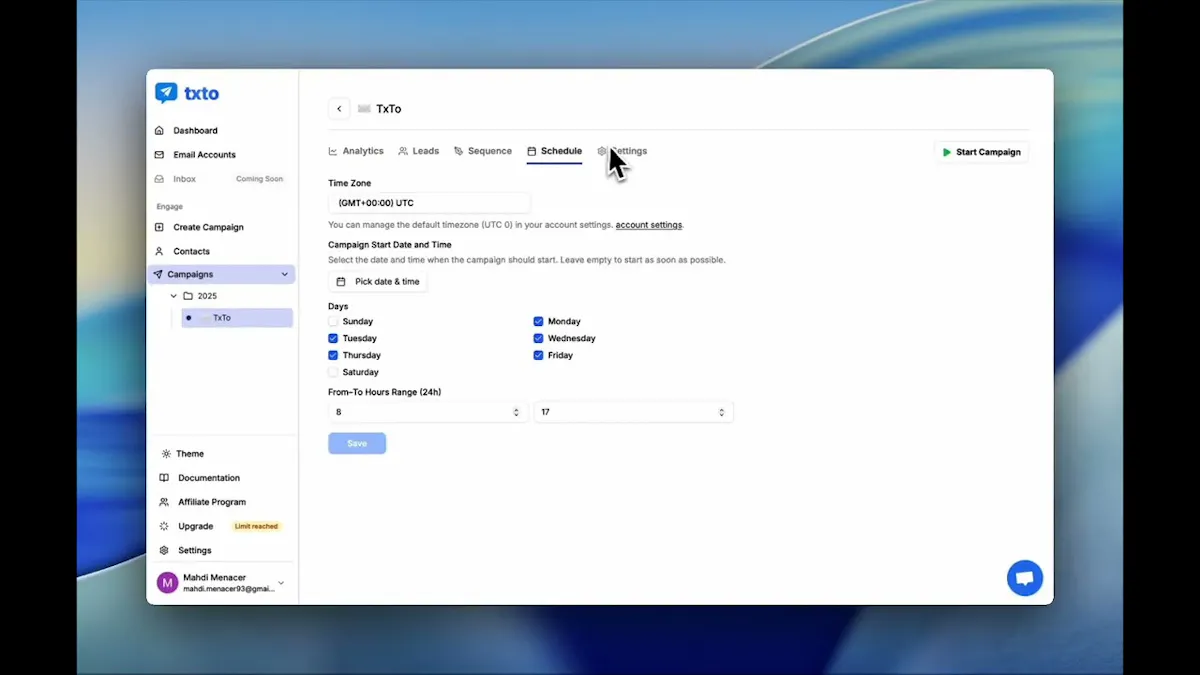Click the 2025 folder icon
The width and height of the screenshot is (1200, 675).
click(188, 296)
